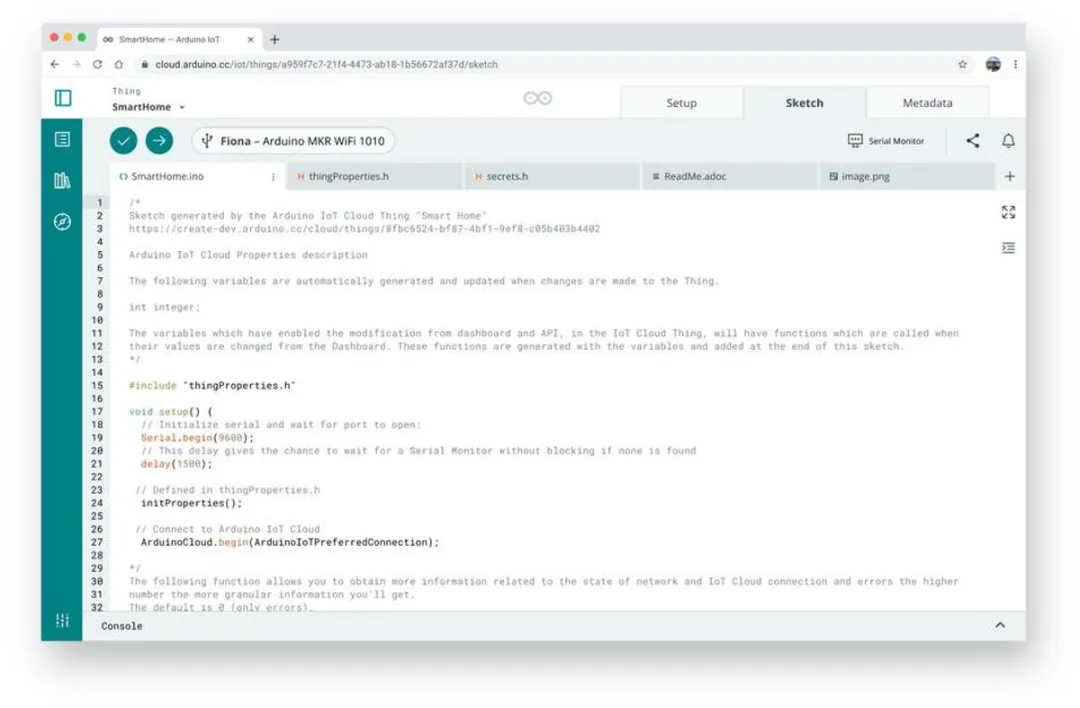Viewport: 1080px width, 708px height.
Task: Click the Verify checkmark button
Action: 123,140
